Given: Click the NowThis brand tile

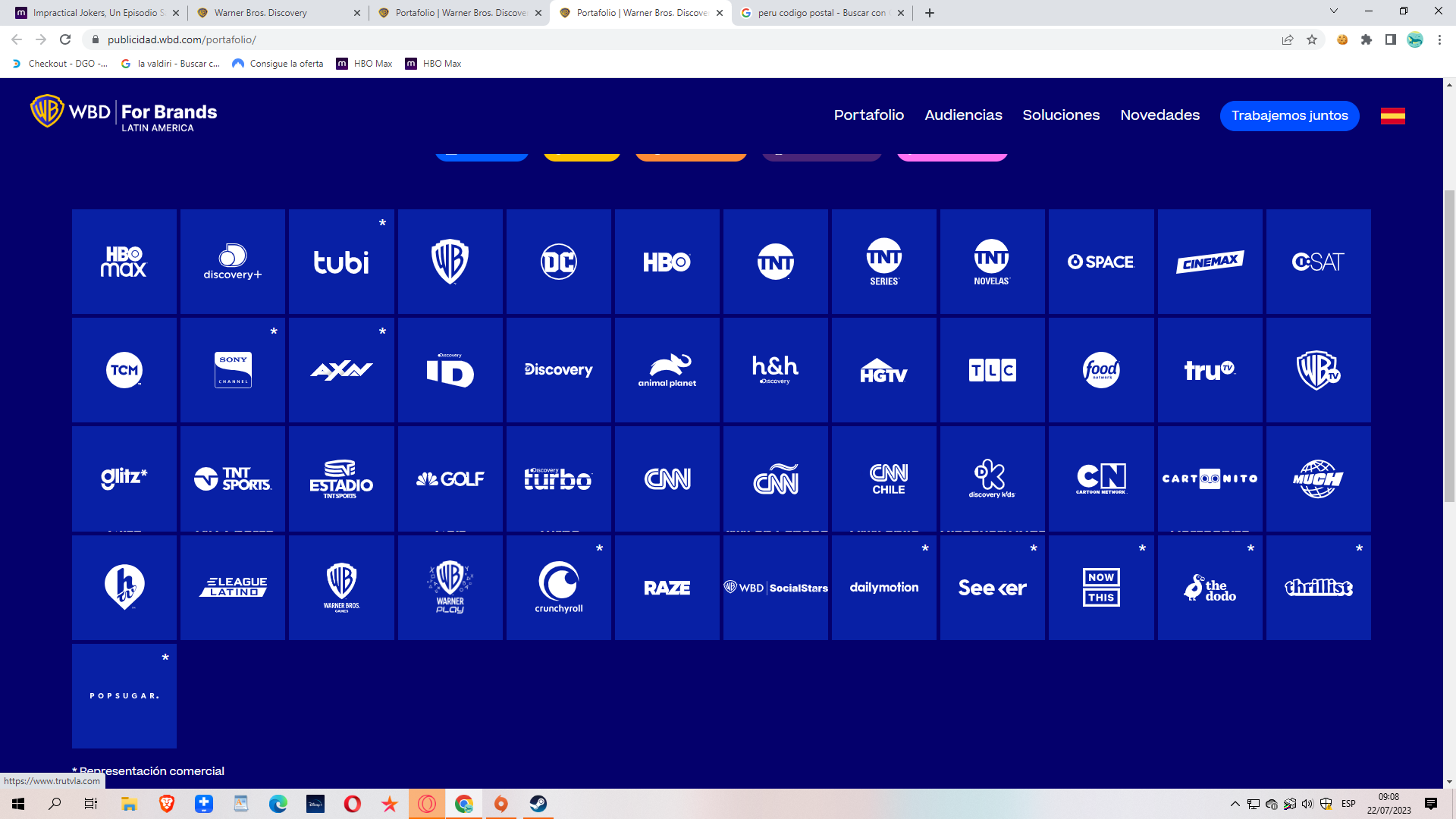Looking at the screenshot, I should 1101,588.
